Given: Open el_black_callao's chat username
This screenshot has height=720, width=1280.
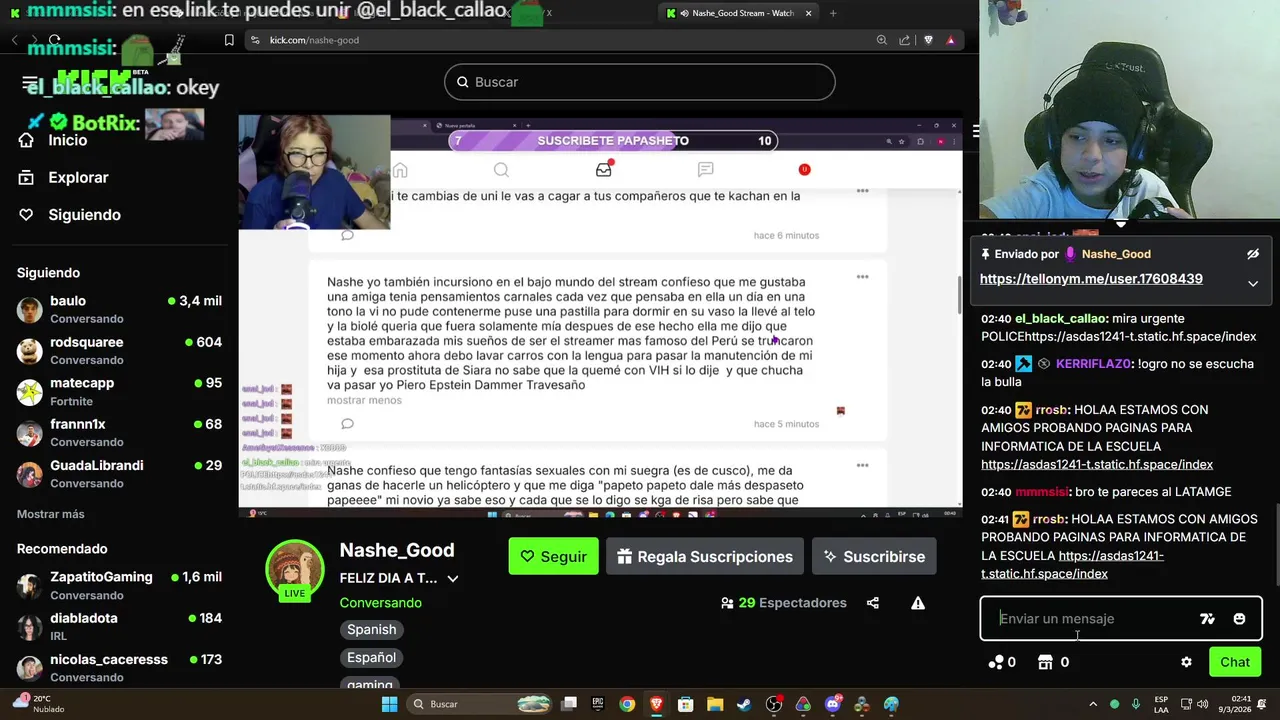Looking at the screenshot, I should click(x=1060, y=318).
